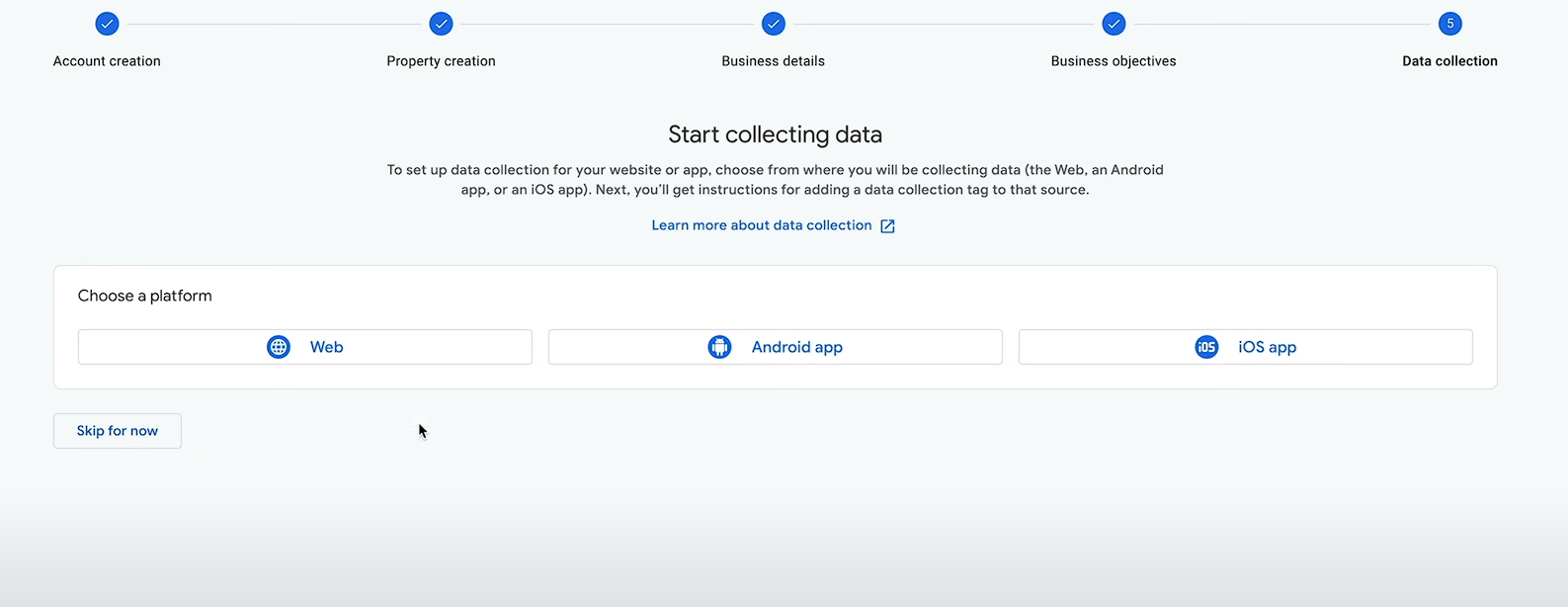1568x607 pixels.
Task: Click the Account creation checkmark step icon
Action: tap(107, 24)
